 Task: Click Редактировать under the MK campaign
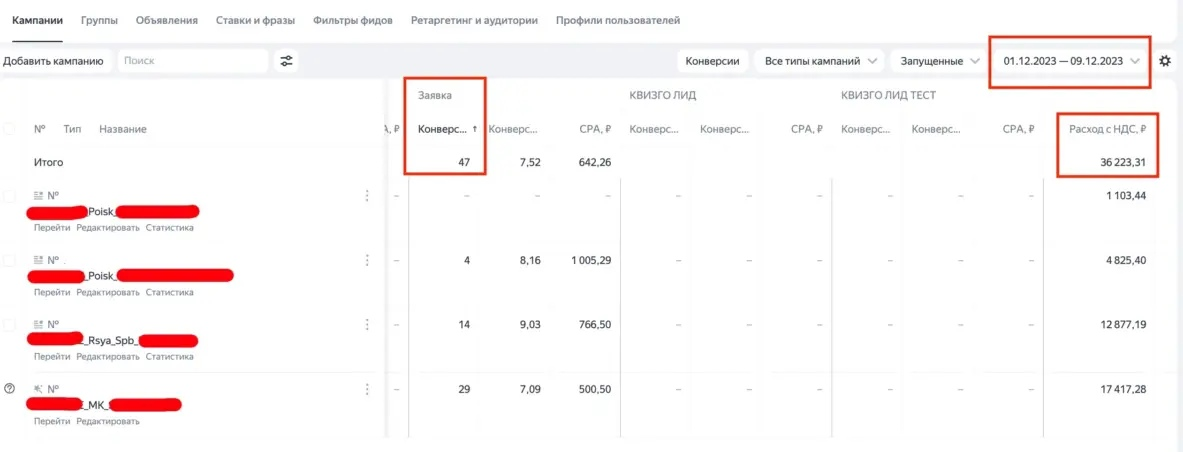108,421
